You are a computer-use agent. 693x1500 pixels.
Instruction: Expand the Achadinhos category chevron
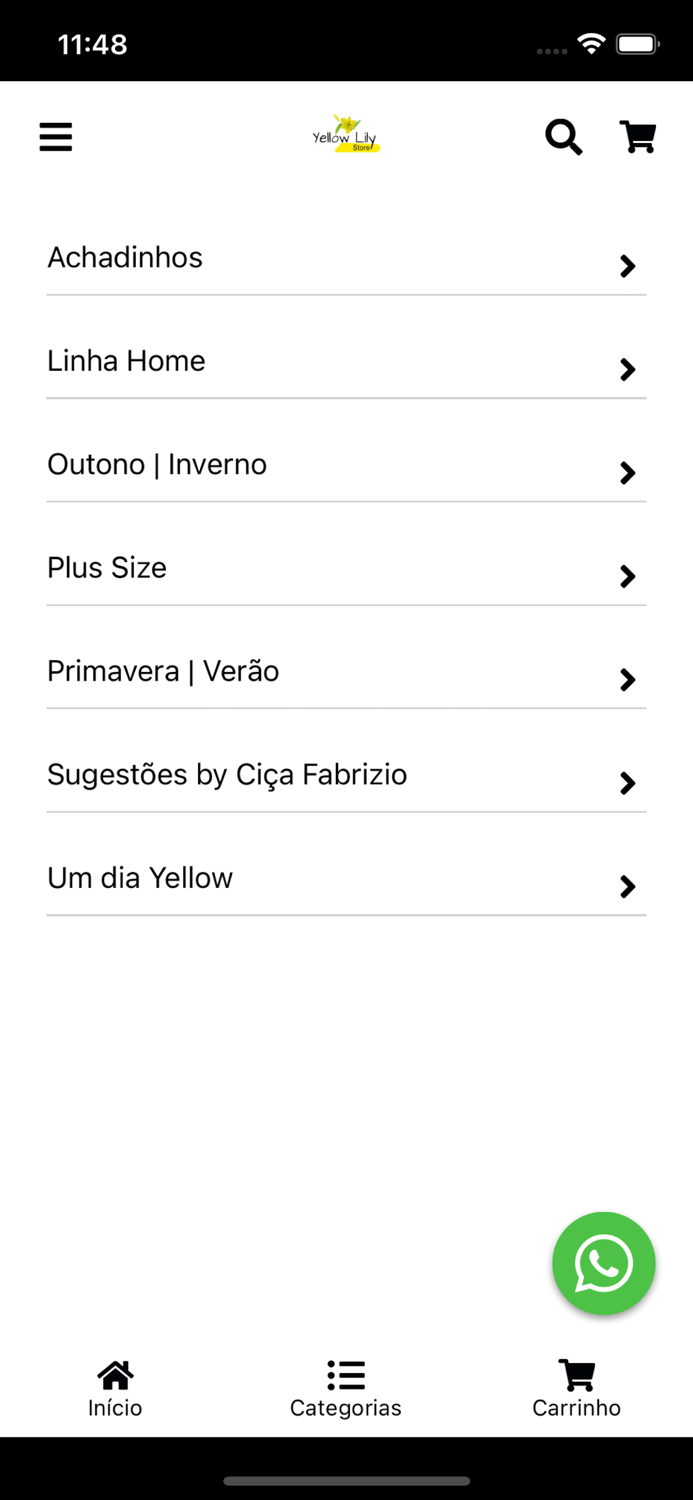coord(628,266)
